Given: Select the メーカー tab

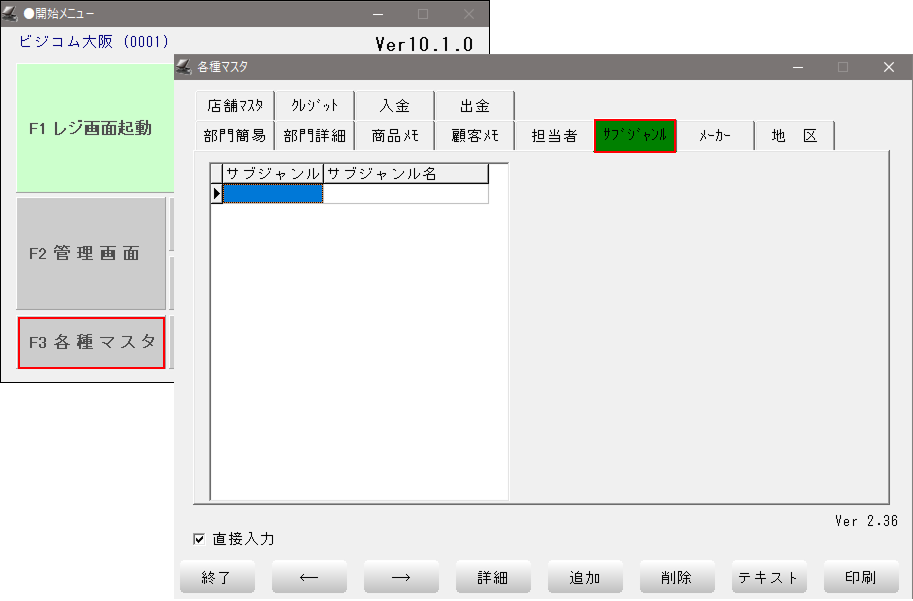Looking at the screenshot, I should [x=715, y=136].
